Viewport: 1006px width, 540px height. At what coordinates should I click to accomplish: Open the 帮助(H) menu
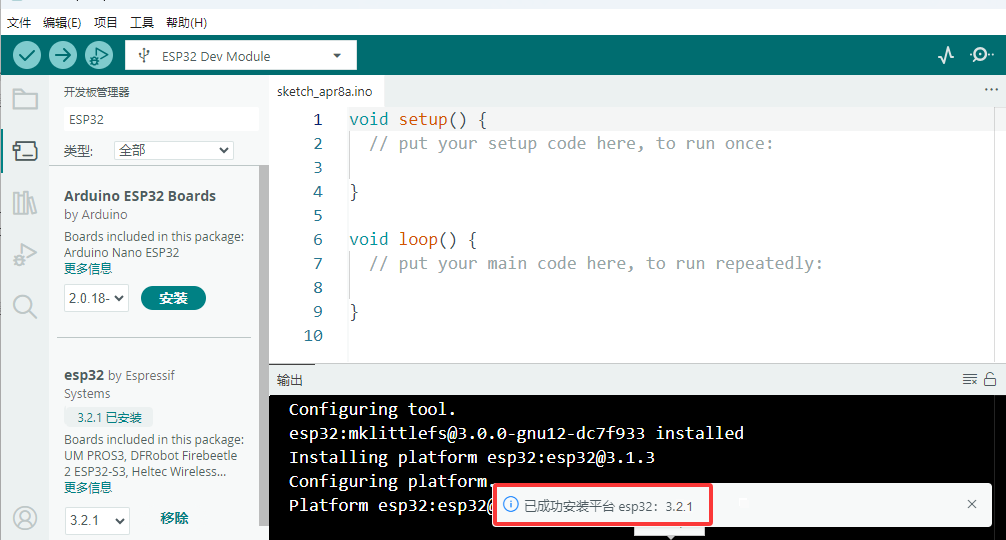coord(186,22)
